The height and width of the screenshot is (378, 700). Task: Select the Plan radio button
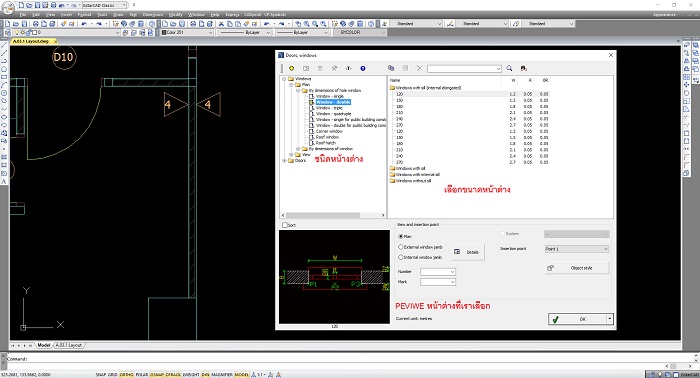[x=400, y=236]
